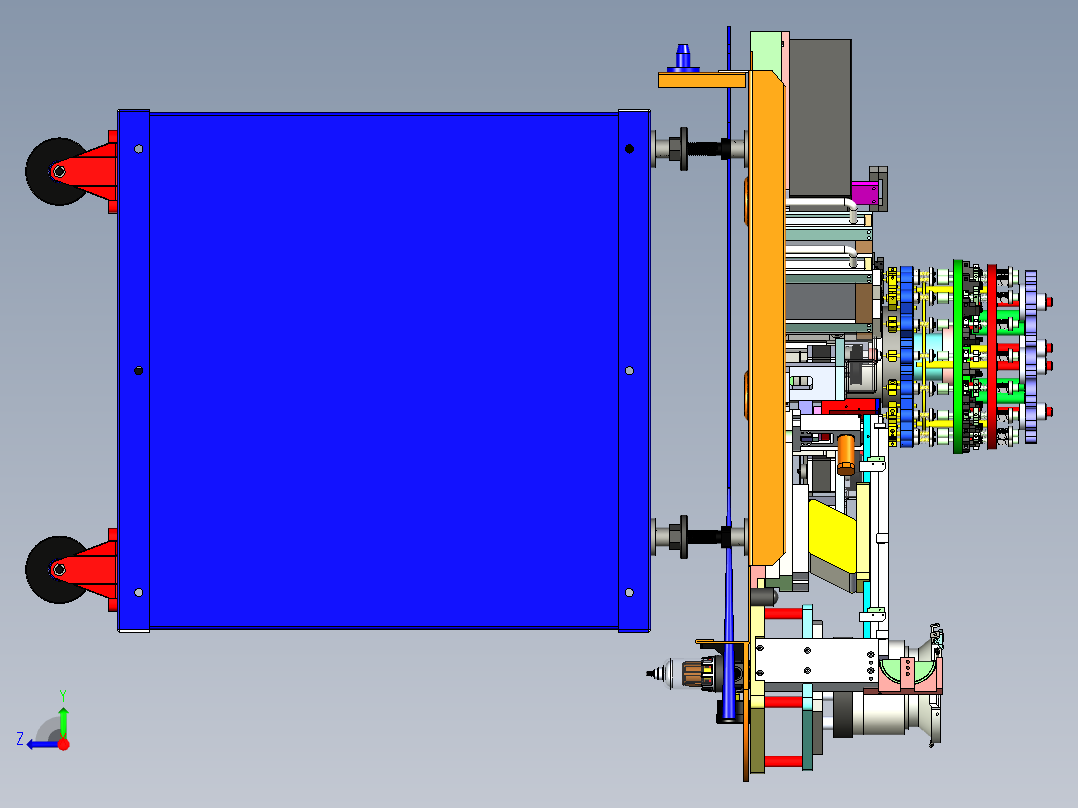1078x808 pixels.
Task: Click the blue Z axis of the triad
Action: (x=41, y=745)
